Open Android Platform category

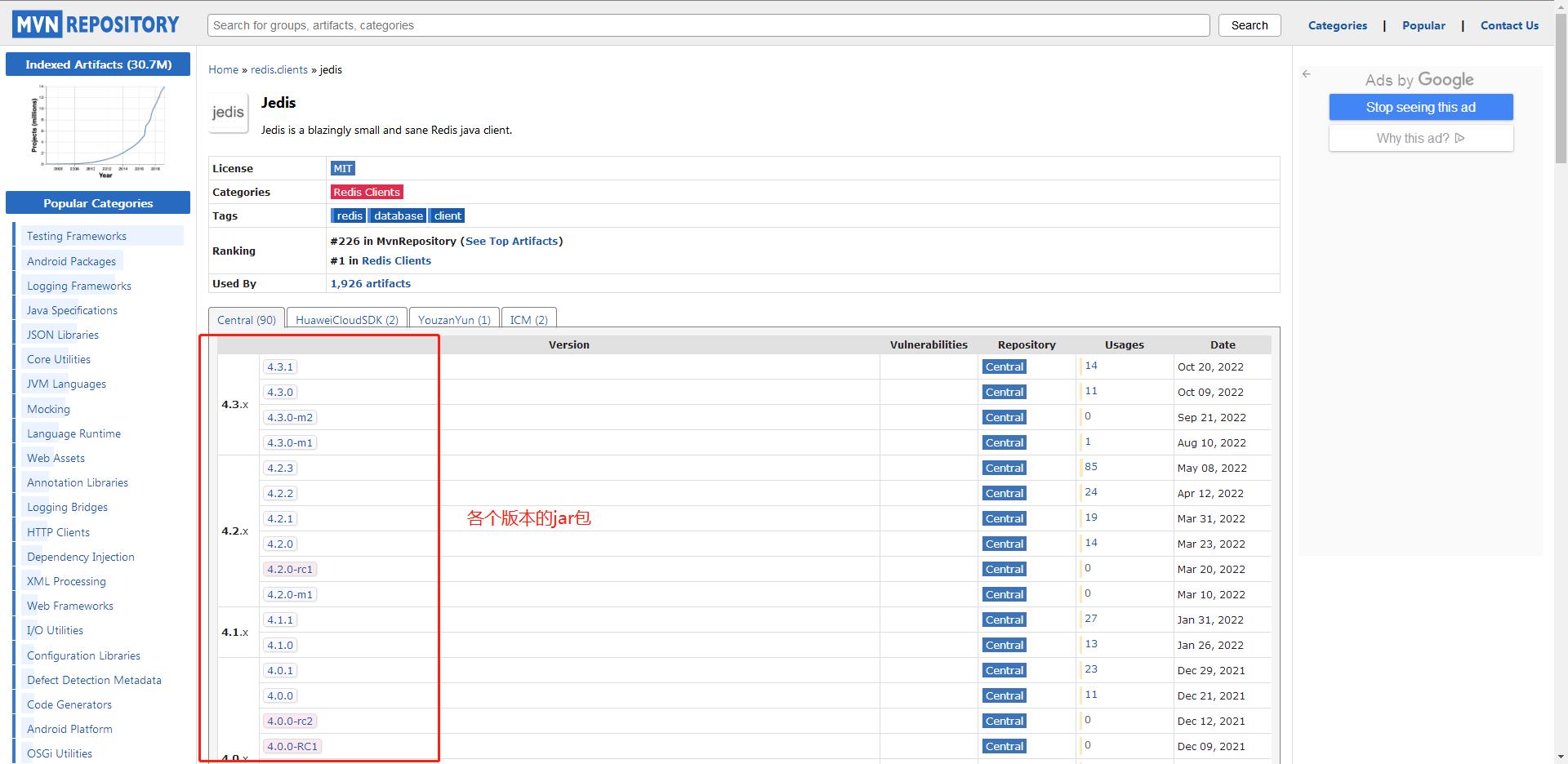click(69, 729)
